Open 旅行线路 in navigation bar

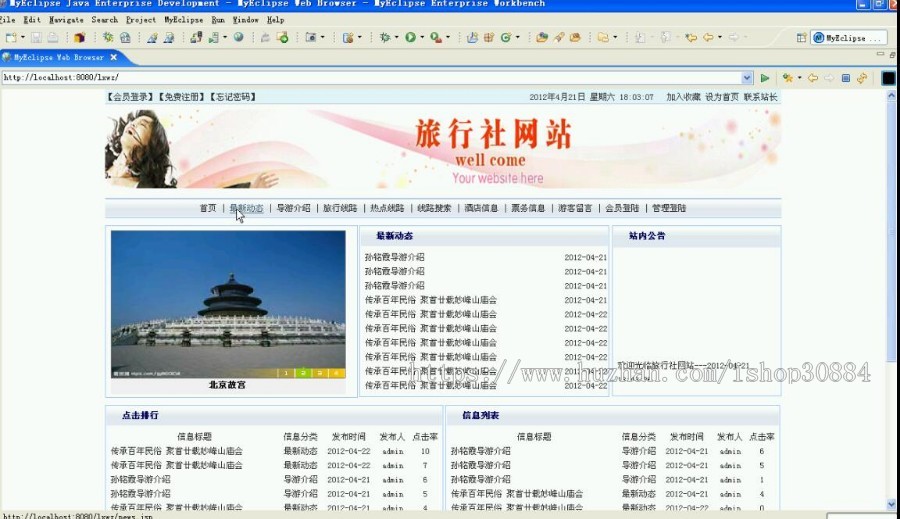[340, 208]
